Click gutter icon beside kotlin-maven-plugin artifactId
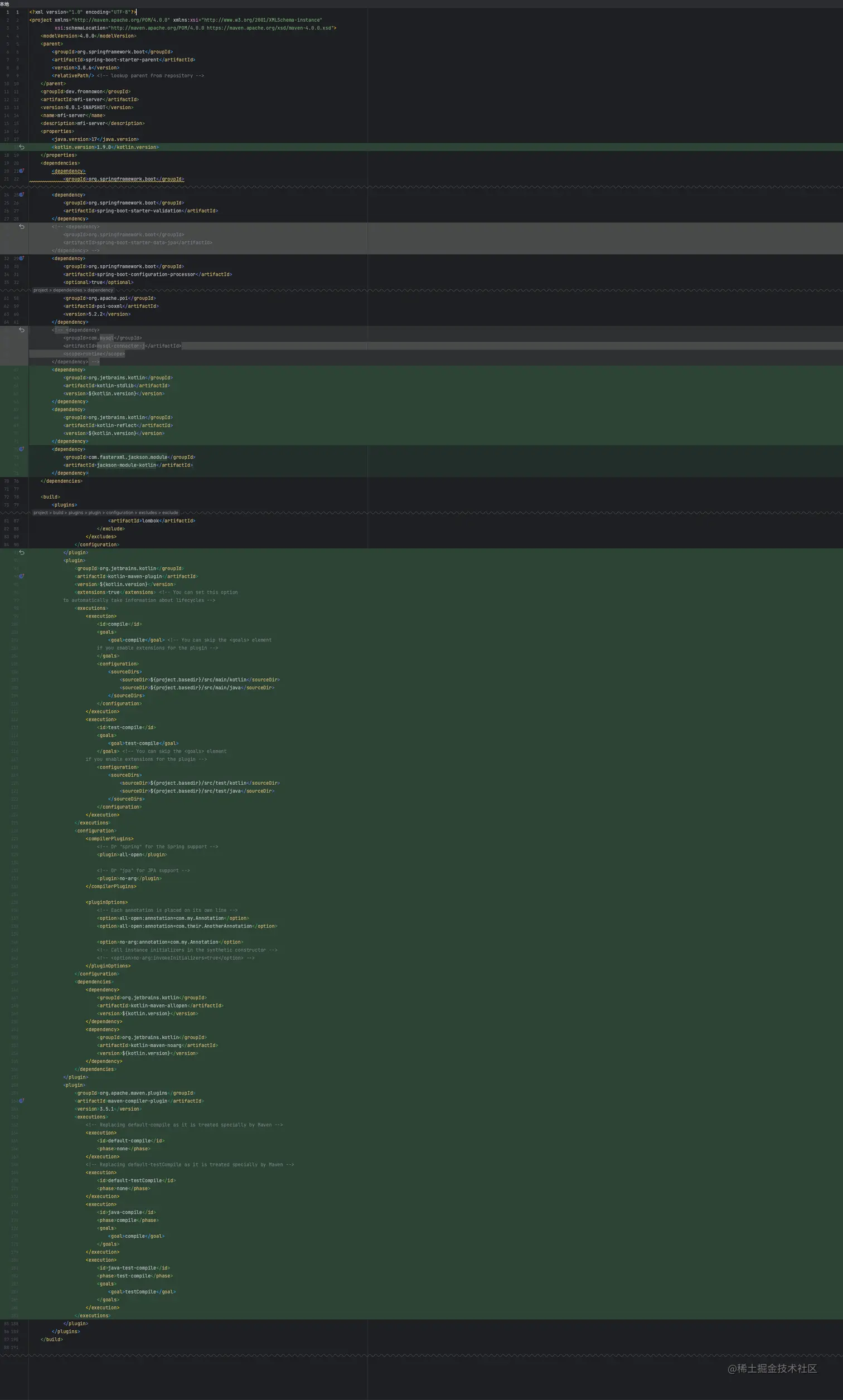 click(x=22, y=576)
